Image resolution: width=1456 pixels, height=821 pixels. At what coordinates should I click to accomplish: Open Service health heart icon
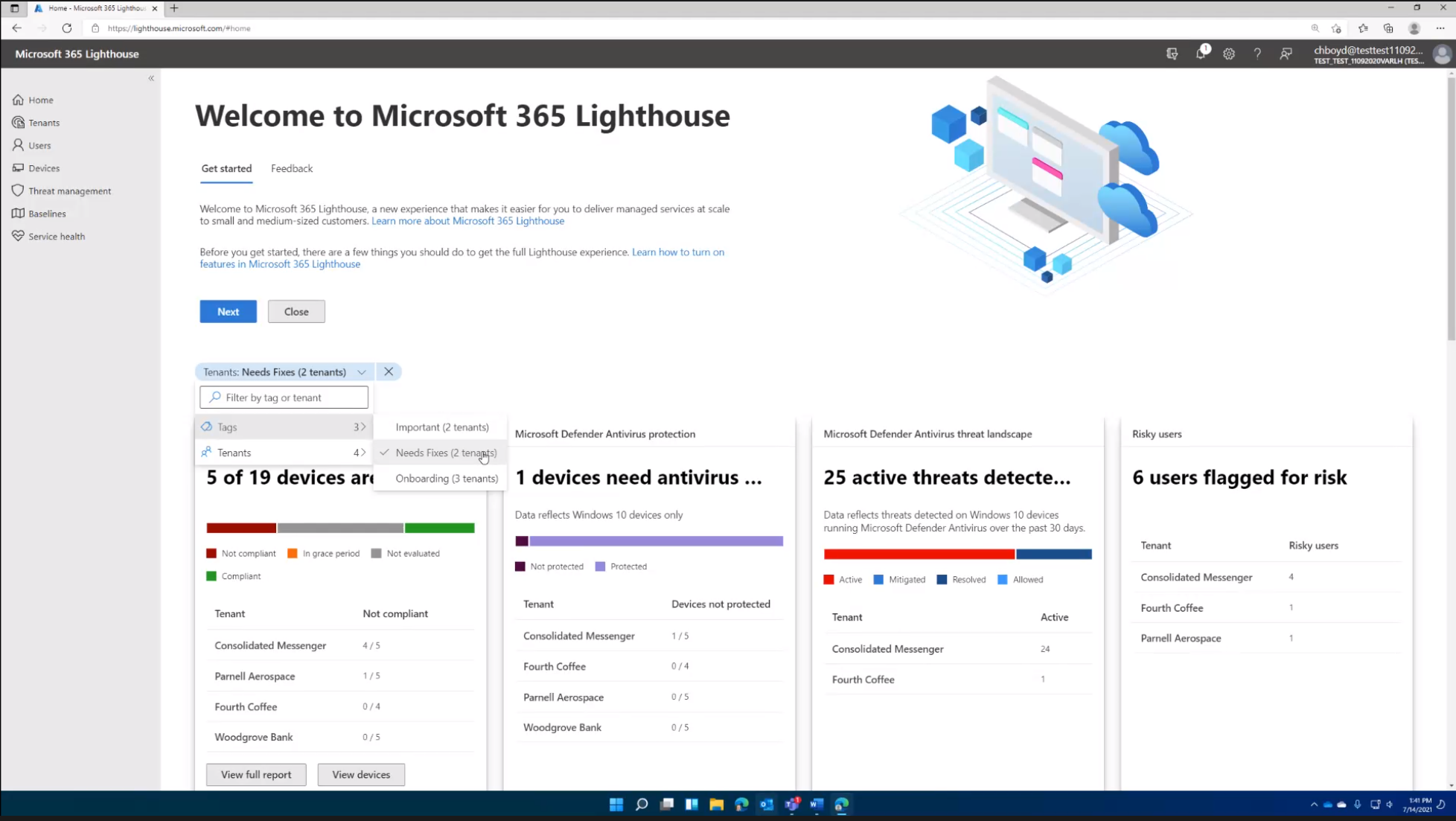pyautogui.click(x=18, y=236)
